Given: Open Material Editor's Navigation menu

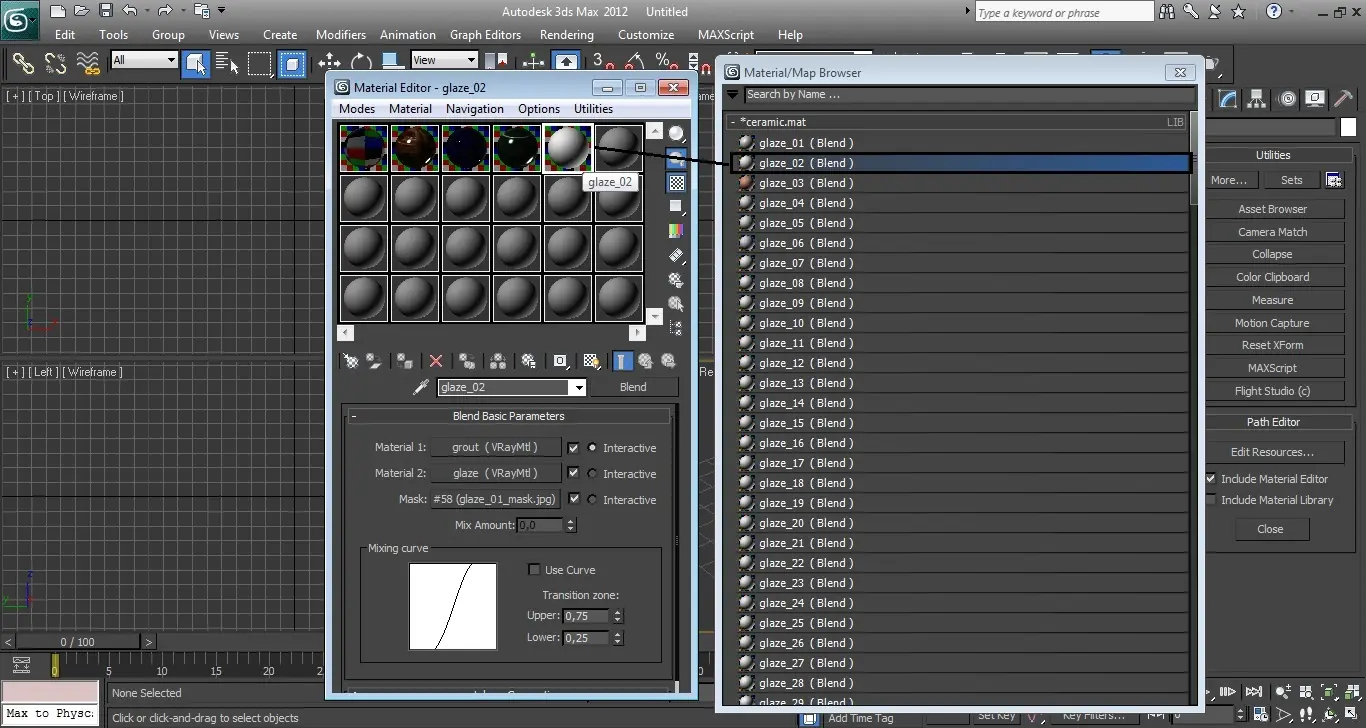Looking at the screenshot, I should 475,109.
